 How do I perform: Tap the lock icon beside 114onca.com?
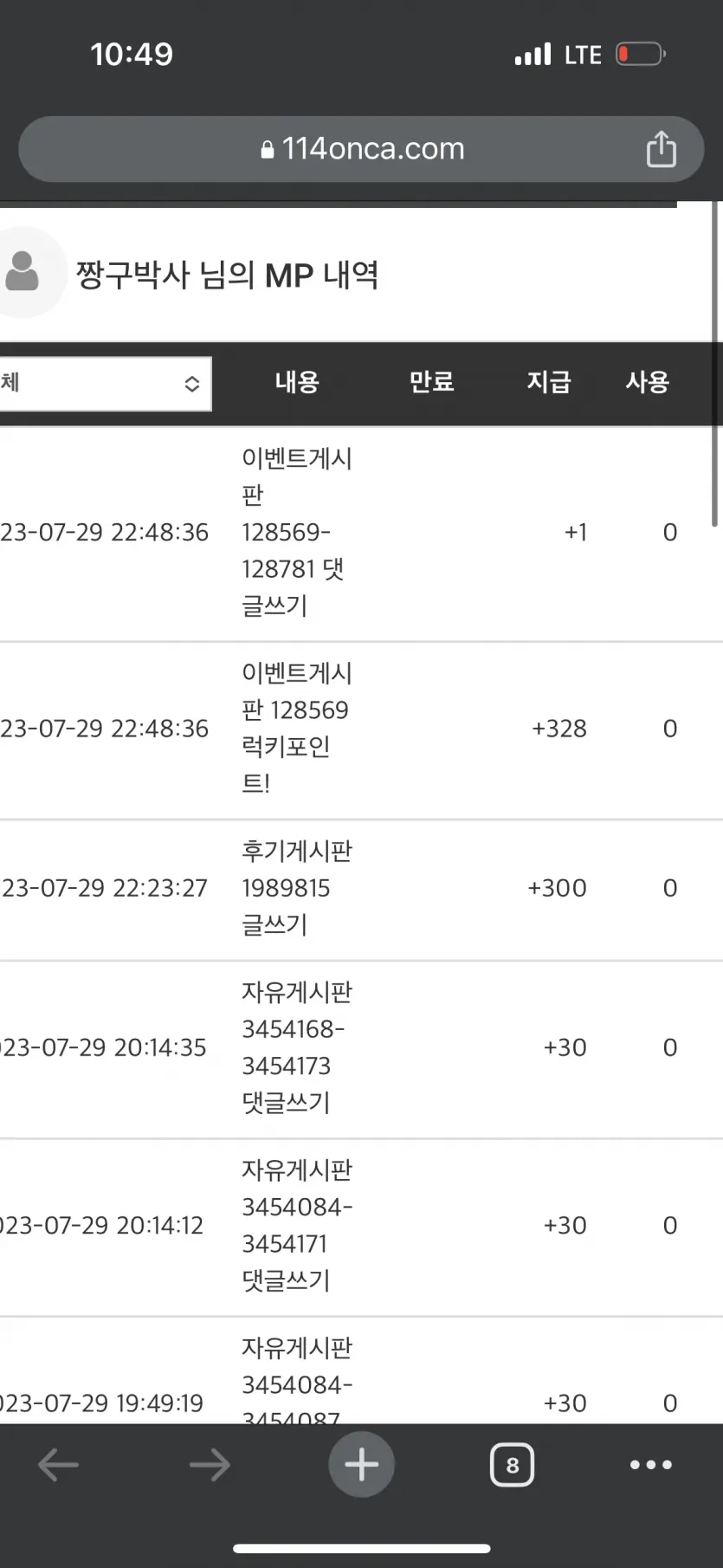coord(267,149)
